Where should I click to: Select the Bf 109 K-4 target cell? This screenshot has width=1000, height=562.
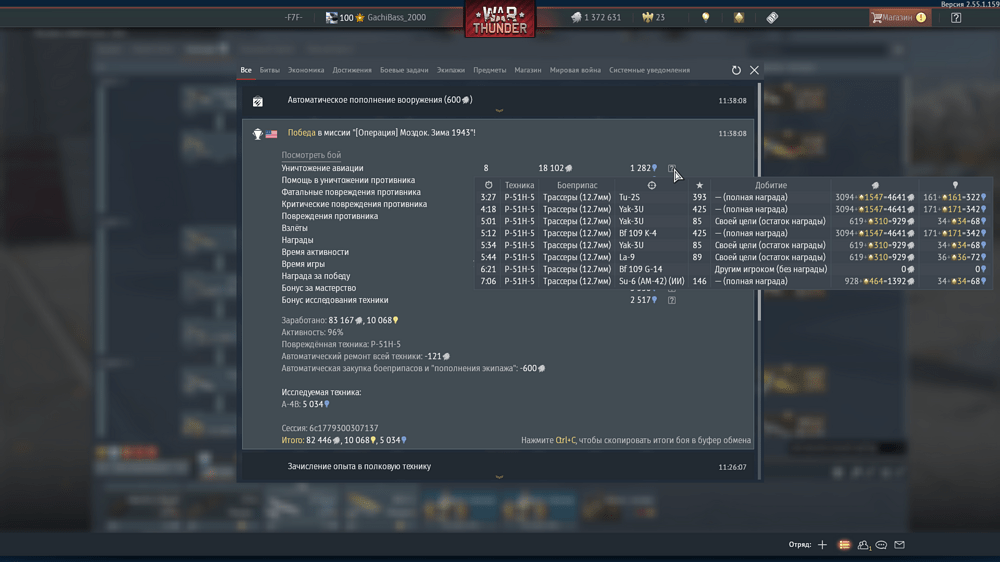point(638,233)
